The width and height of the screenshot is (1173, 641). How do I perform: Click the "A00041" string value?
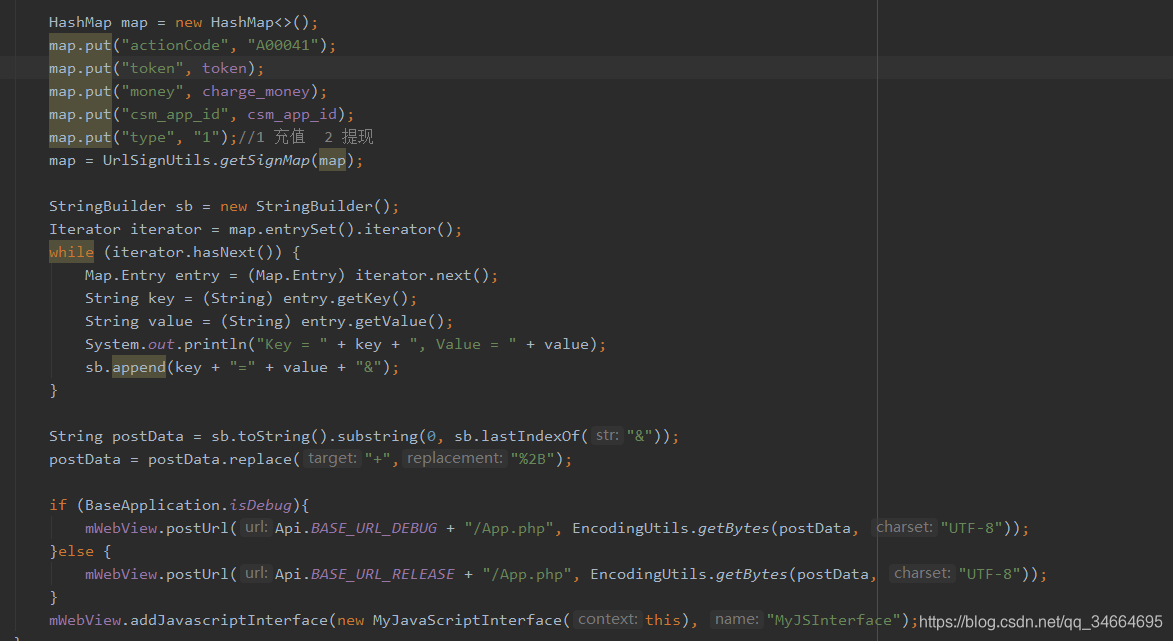click(284, 46)
